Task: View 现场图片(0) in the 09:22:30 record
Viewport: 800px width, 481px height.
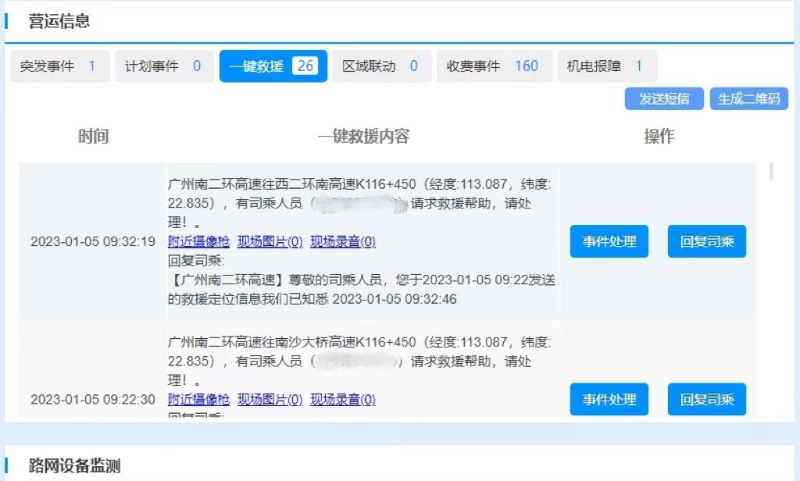Action: [x=270, y=400]
